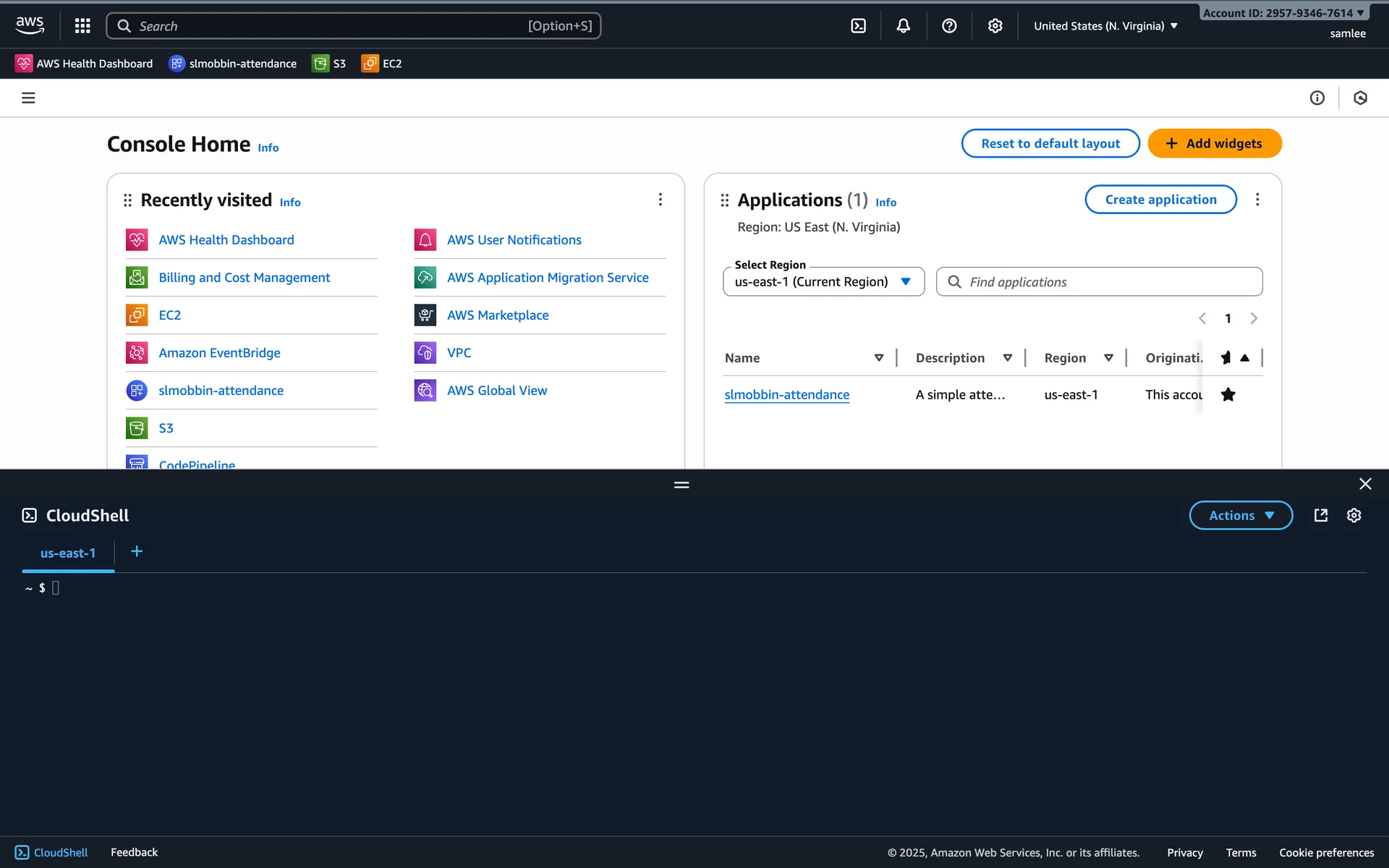Open the CloudShell icon in top navigation bar

pyautogui.click(x=858, y=26)
